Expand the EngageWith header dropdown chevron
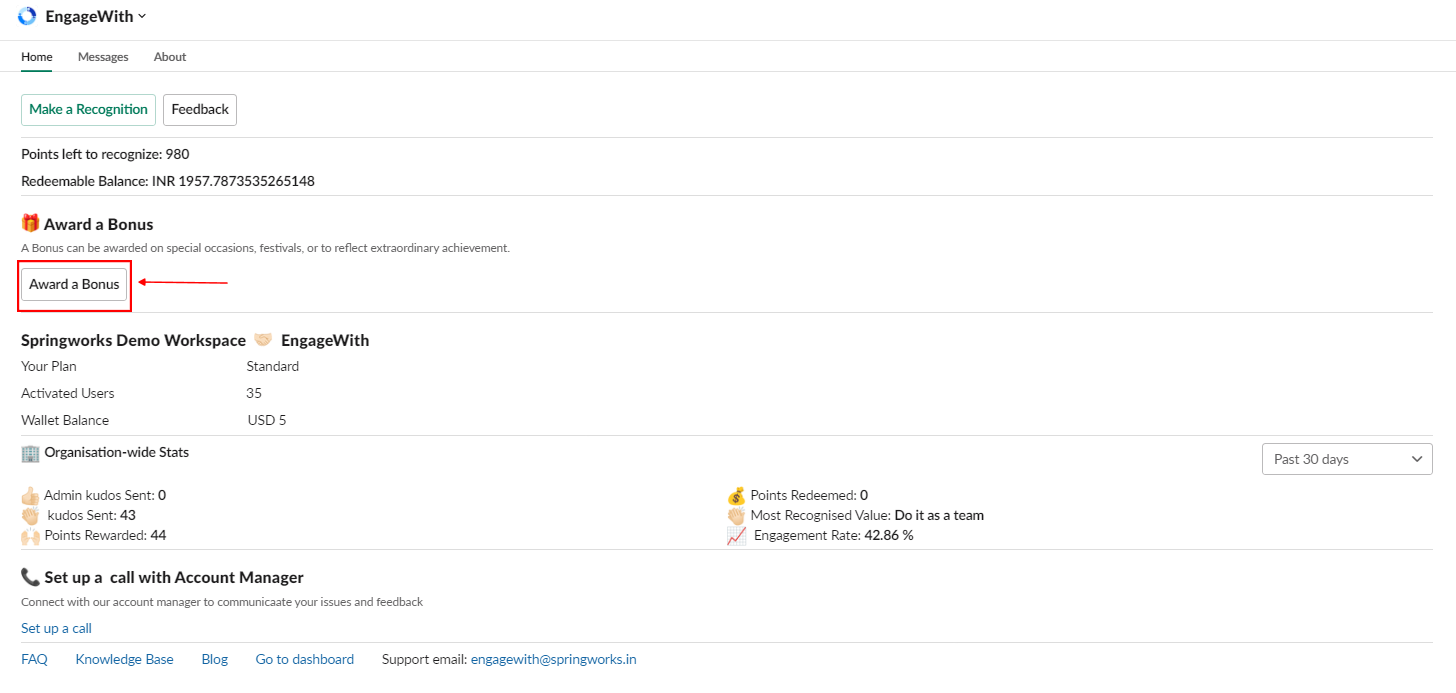This screenshot has width=1456, height=693. coord(142,16)
